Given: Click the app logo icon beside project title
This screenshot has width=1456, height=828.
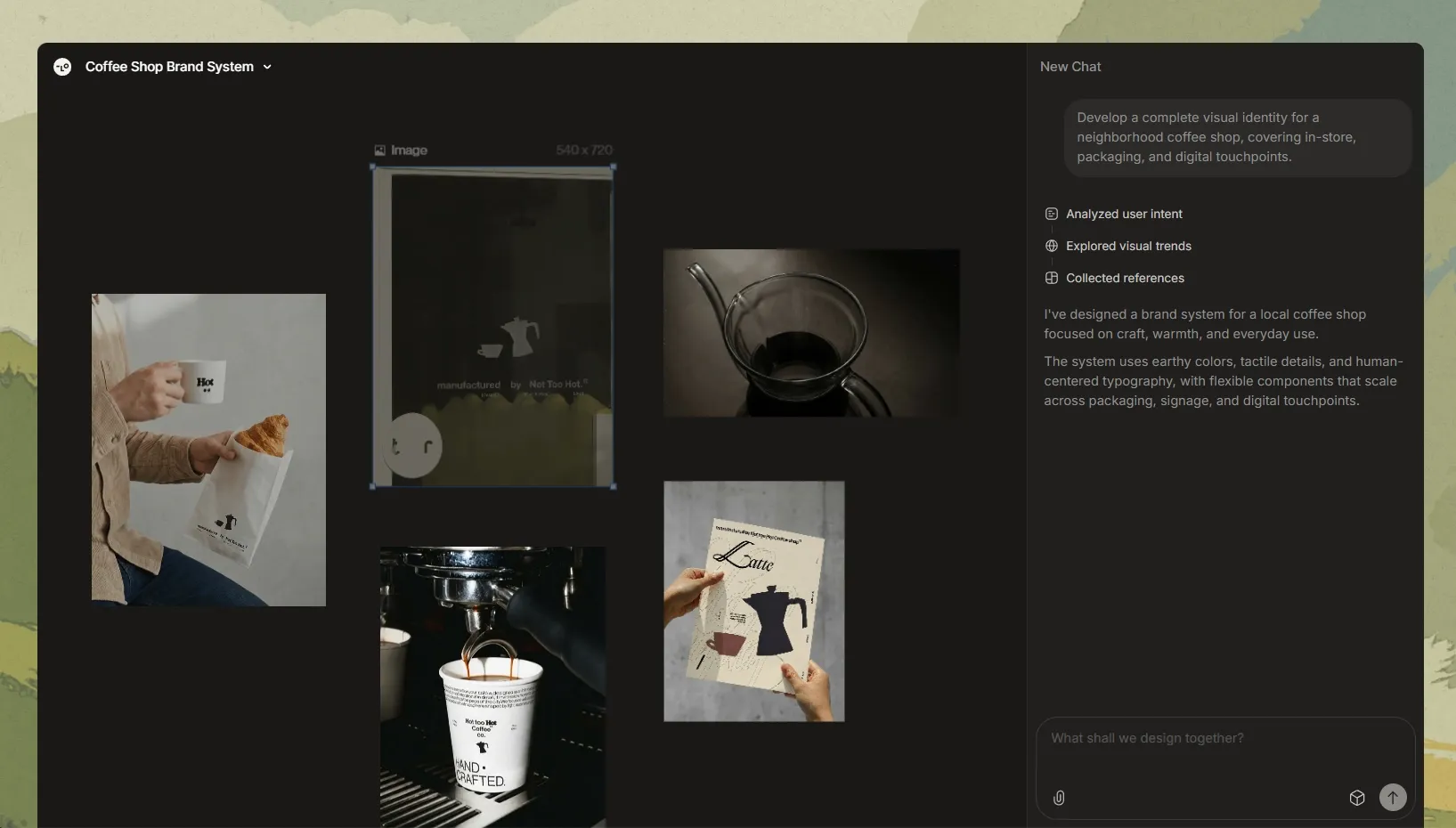Looking at the screenshot, I should point(62,67).
